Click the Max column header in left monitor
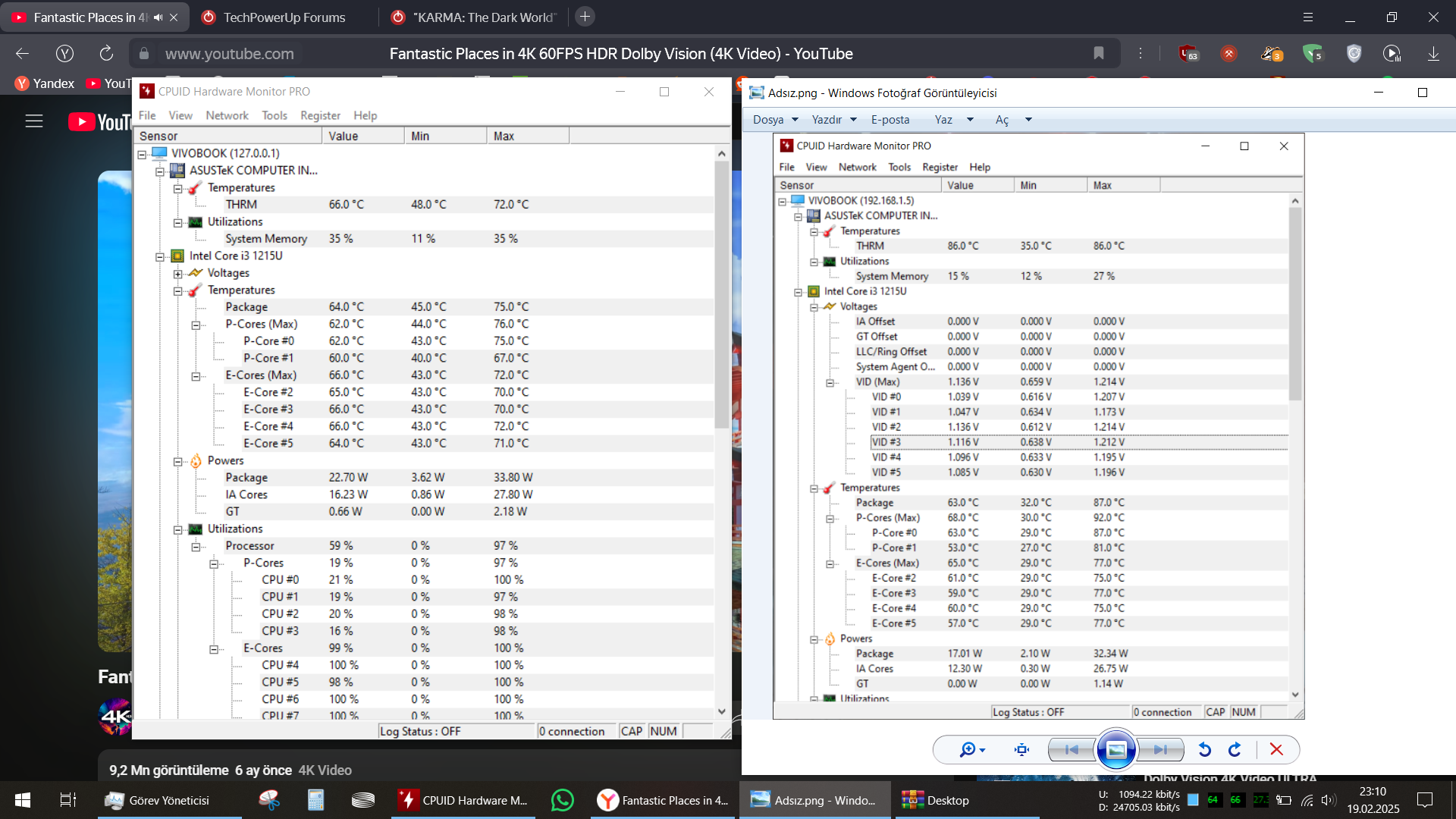1456x819 pixels. coord(528,136)
